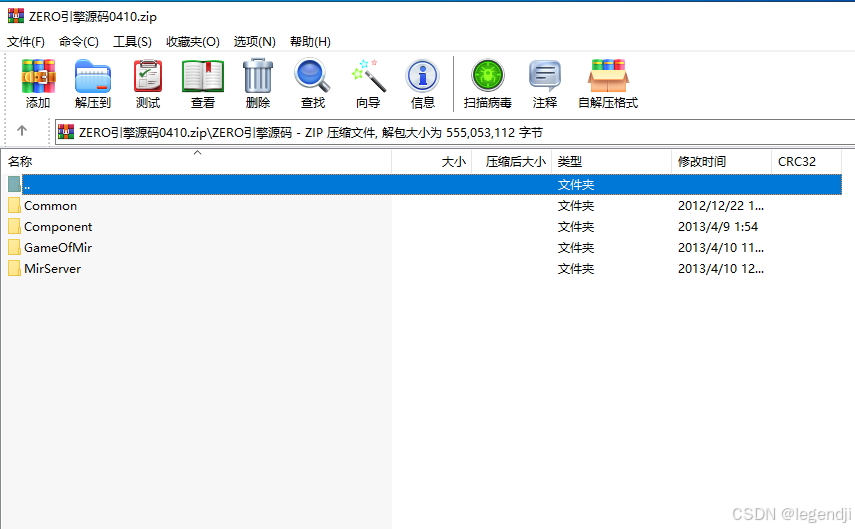Screen dimensions: 855x529
Task: Open the 收藏夹(O) menu
Action: (192, 41)
